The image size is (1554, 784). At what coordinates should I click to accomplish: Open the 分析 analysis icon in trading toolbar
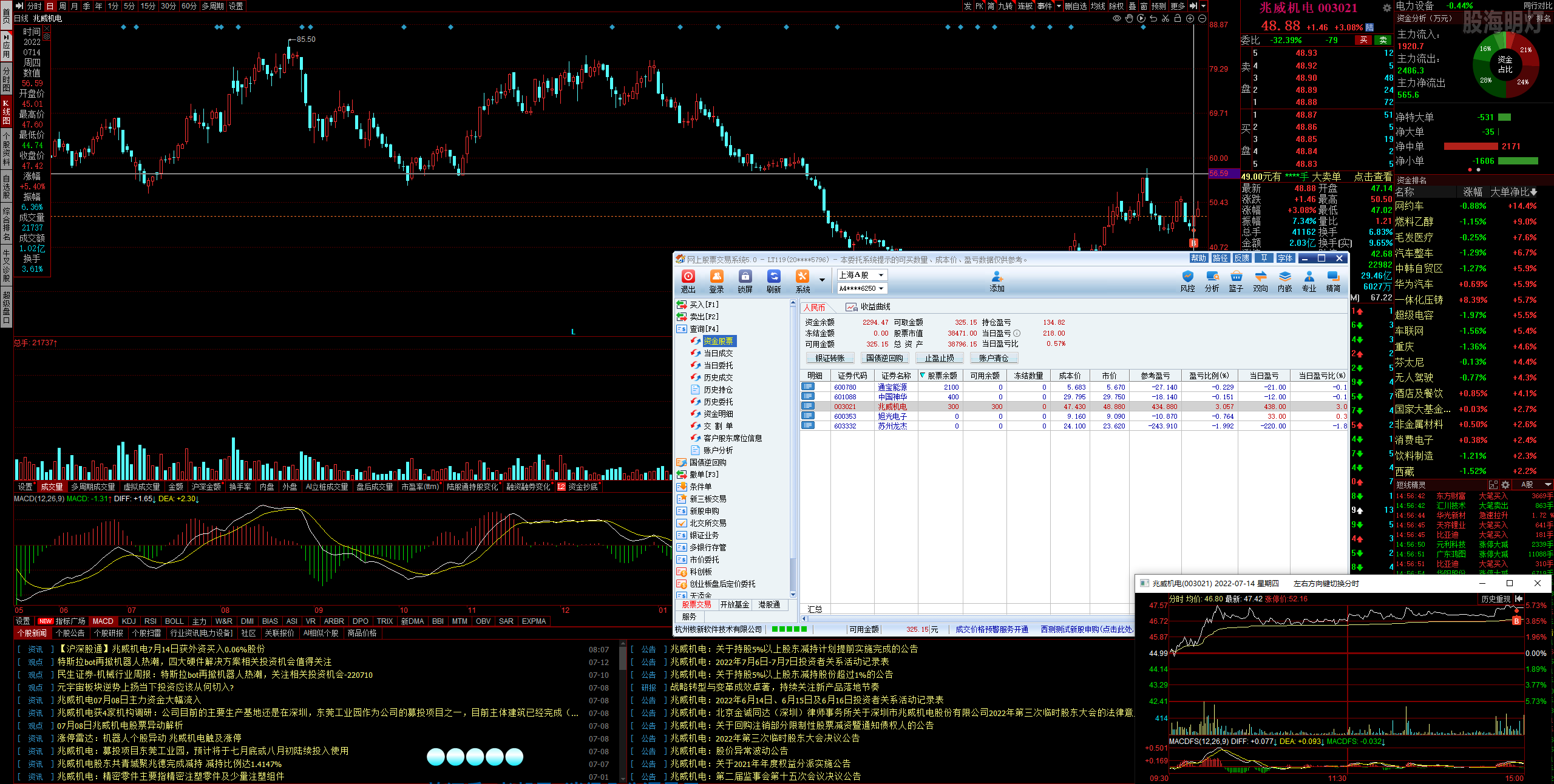coord(1212,282)
